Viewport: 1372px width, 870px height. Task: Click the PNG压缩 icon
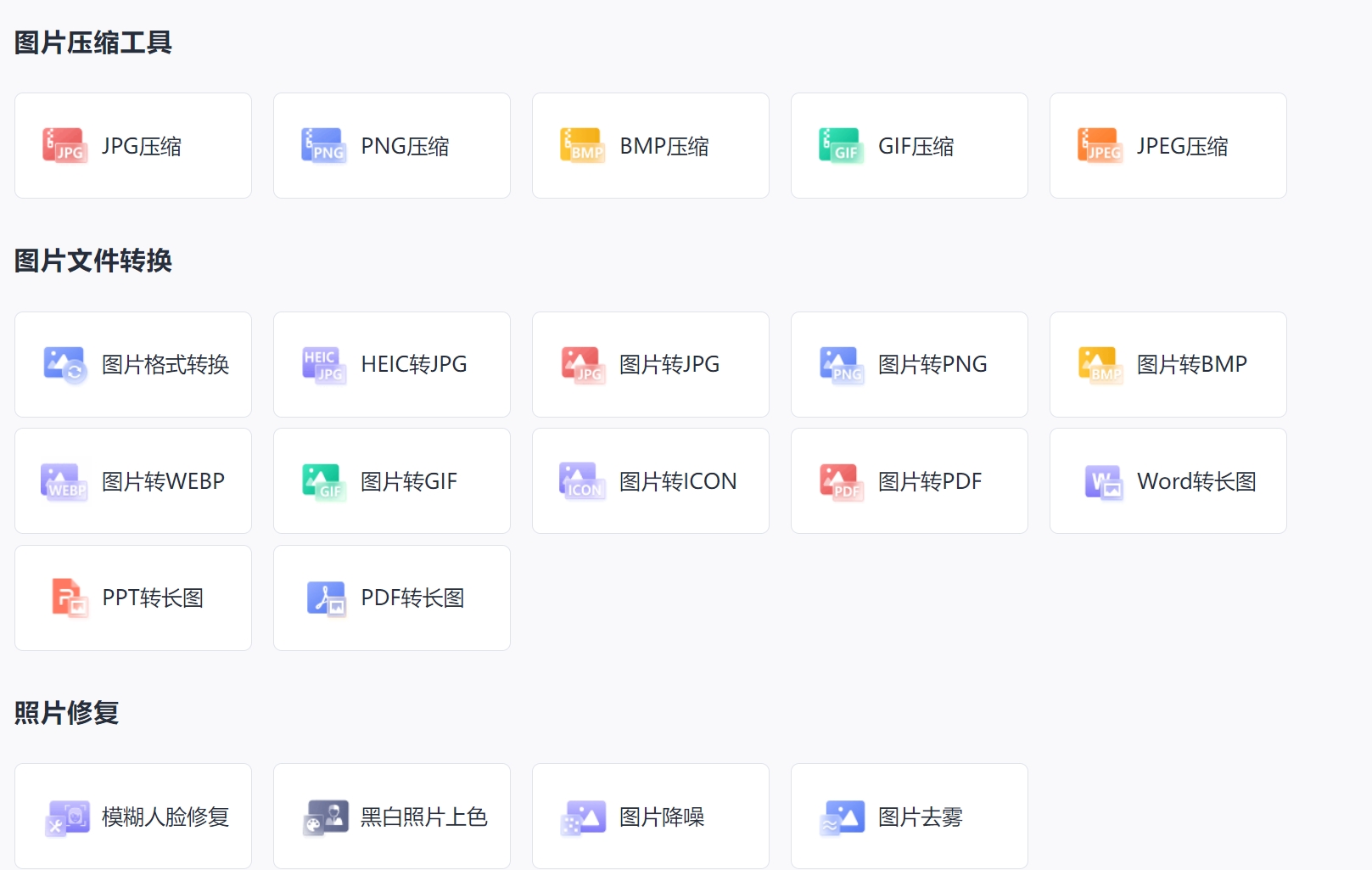(324, 146)
